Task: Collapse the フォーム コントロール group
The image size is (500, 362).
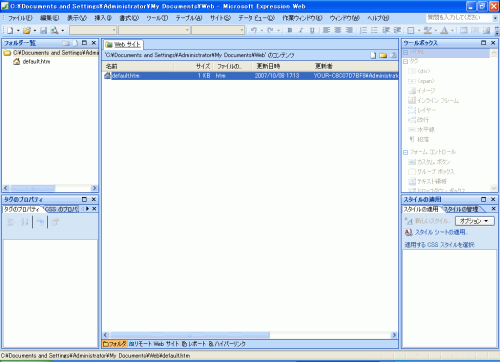Action: pyautogui.click(x=406, y=152)
